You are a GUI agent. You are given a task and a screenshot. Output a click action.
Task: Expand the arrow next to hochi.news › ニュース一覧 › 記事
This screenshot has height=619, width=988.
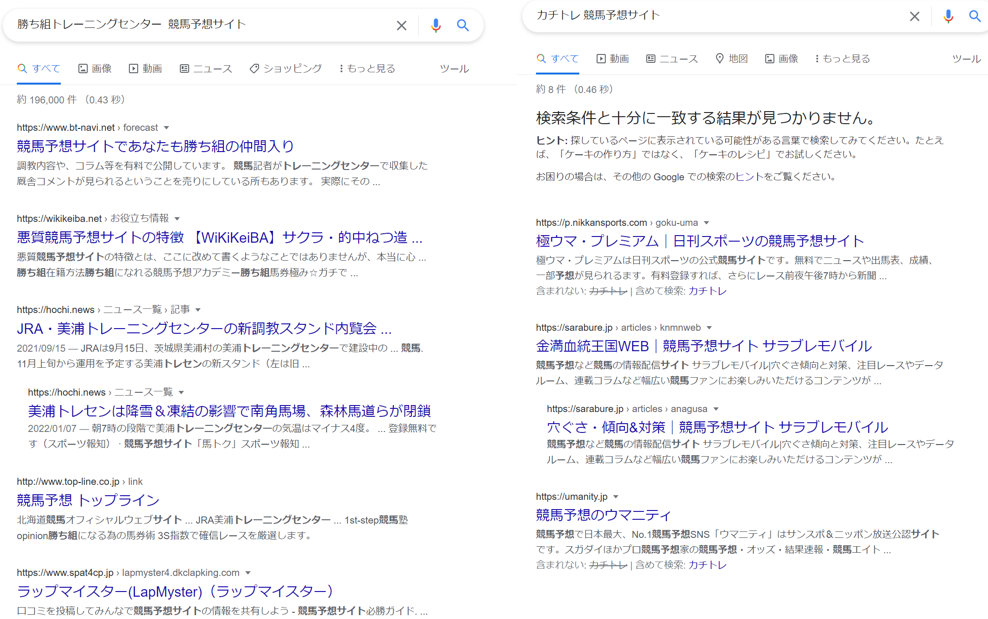198,310
